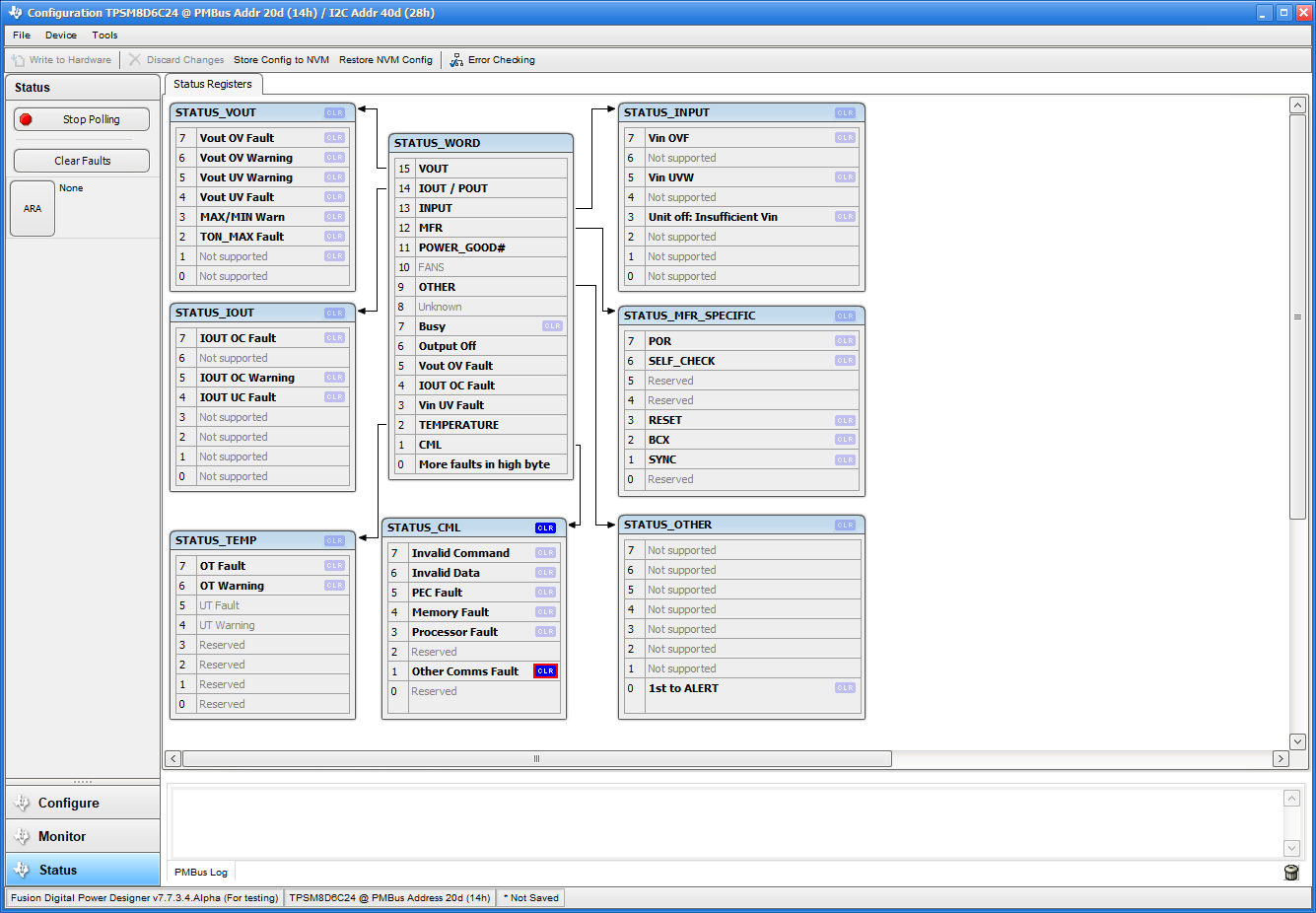The width and height of the screenshot is (1316, 913).
Task: Clear the 1st to ALERT bit
Action: pos(845,688)
